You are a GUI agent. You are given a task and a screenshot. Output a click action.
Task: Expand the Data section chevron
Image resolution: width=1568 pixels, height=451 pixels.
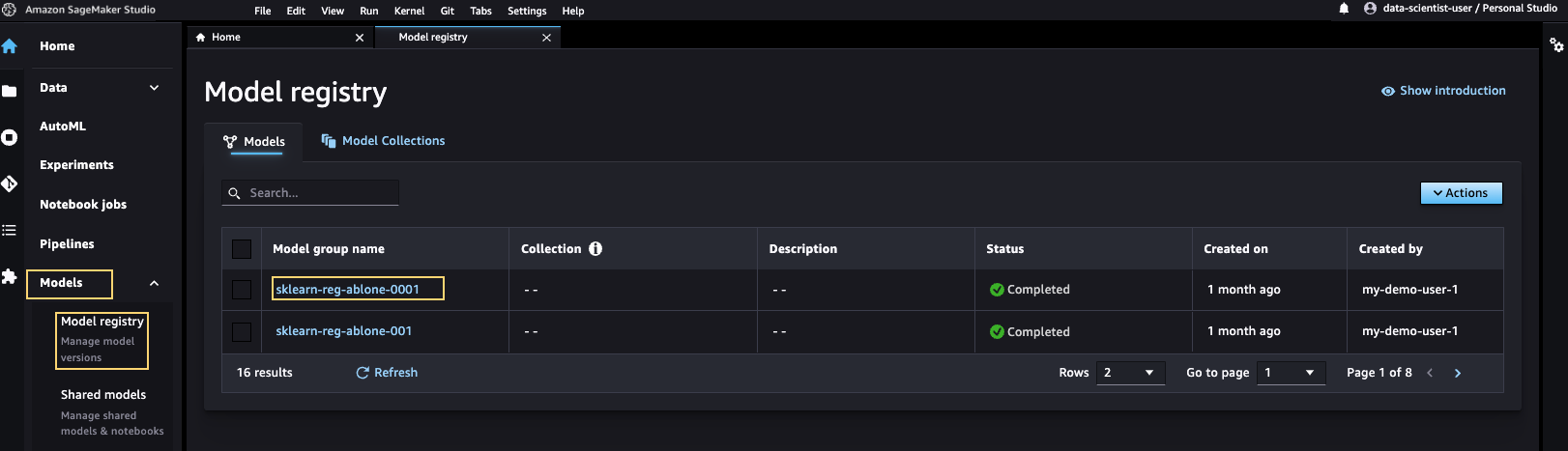(x=154, y=88)
